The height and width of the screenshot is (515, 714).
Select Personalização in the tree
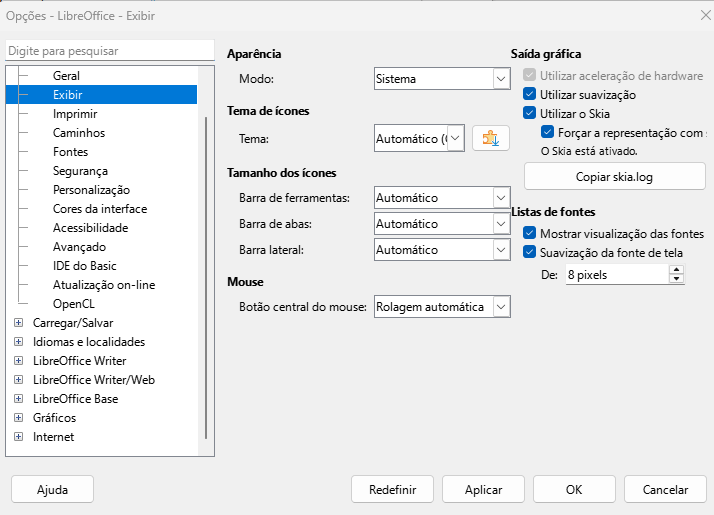click(x=92, y=189)
